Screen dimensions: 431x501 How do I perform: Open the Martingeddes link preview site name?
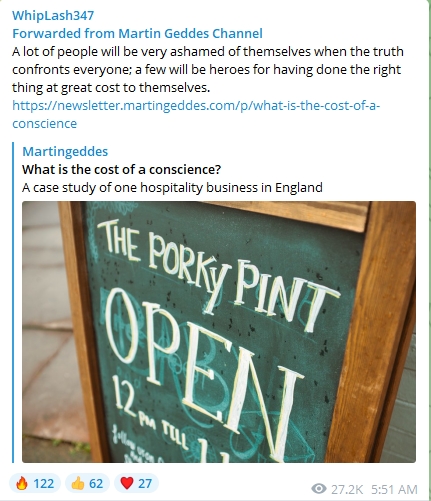click(x=65, y=151)
